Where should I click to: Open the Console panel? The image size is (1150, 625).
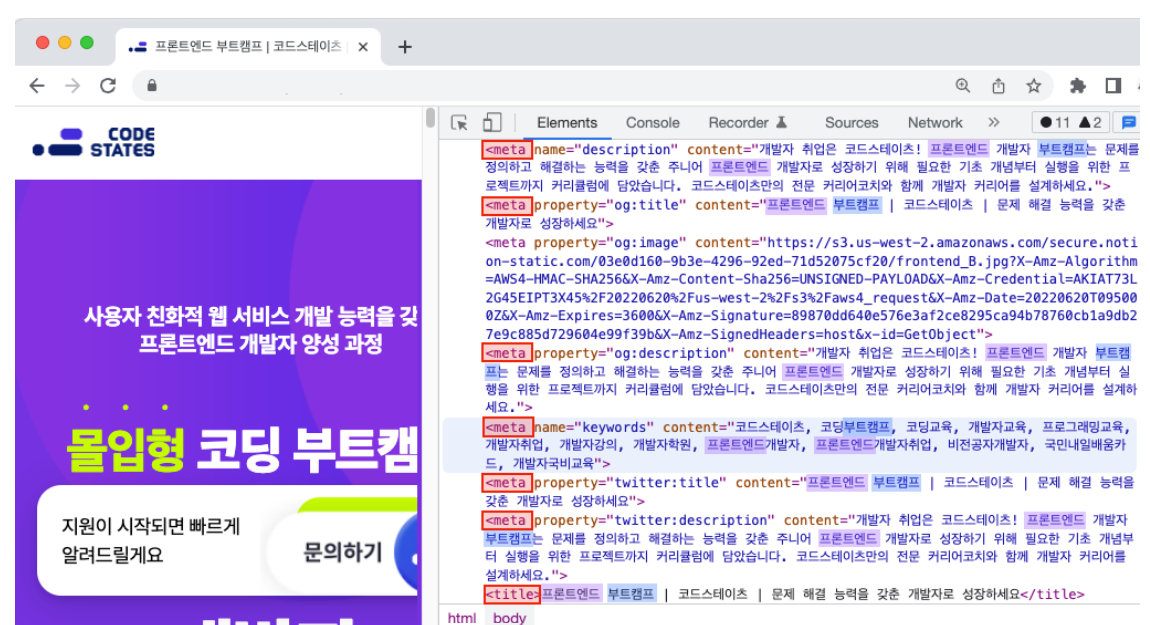point(652,123)
